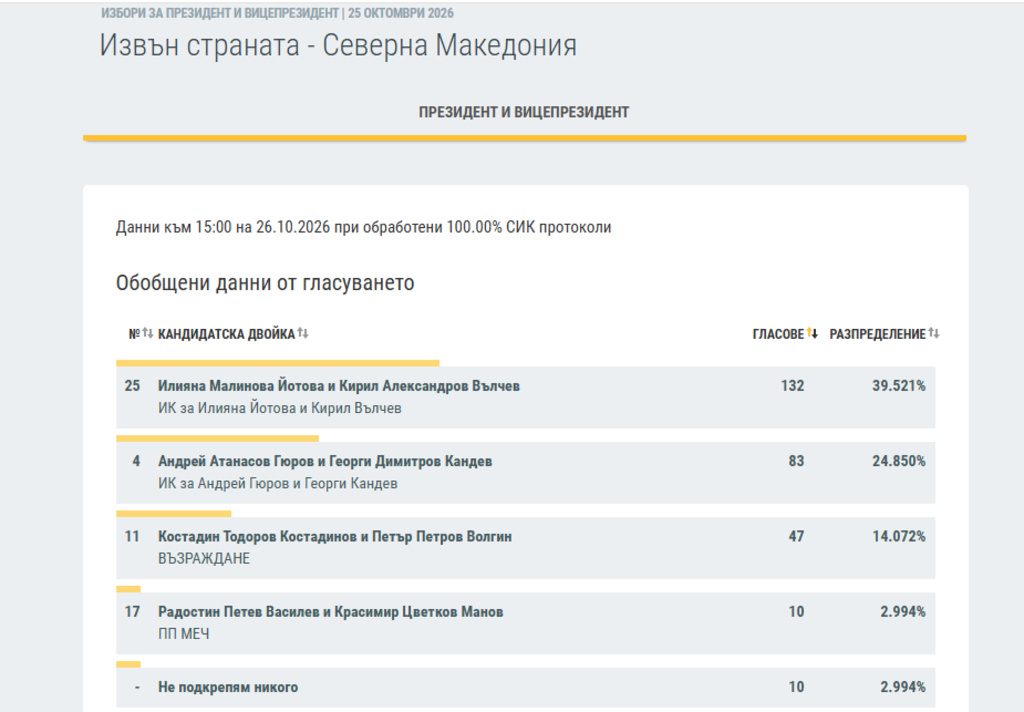This screenshot has width=1024, height=712.
Task: Click vote count 132
Action: coord(792,386)
